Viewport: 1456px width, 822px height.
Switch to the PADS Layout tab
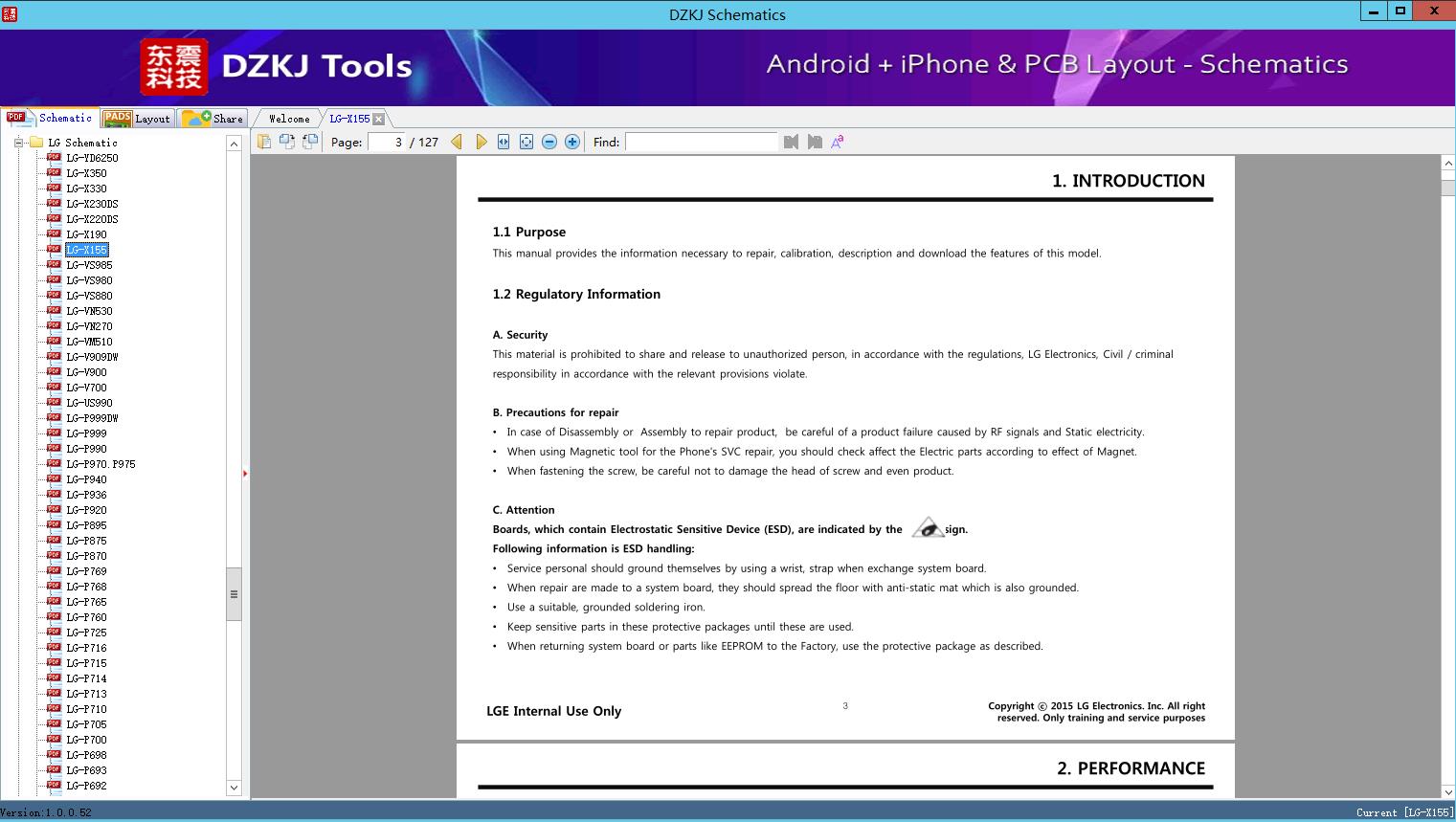[137, 119]
